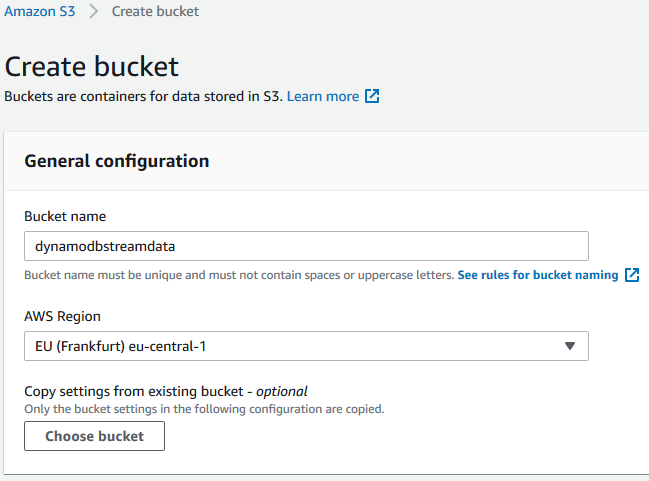Click external link icon after bucket naming rules
The height and width of the screenshot is (481, 649).
pos(632,275)
